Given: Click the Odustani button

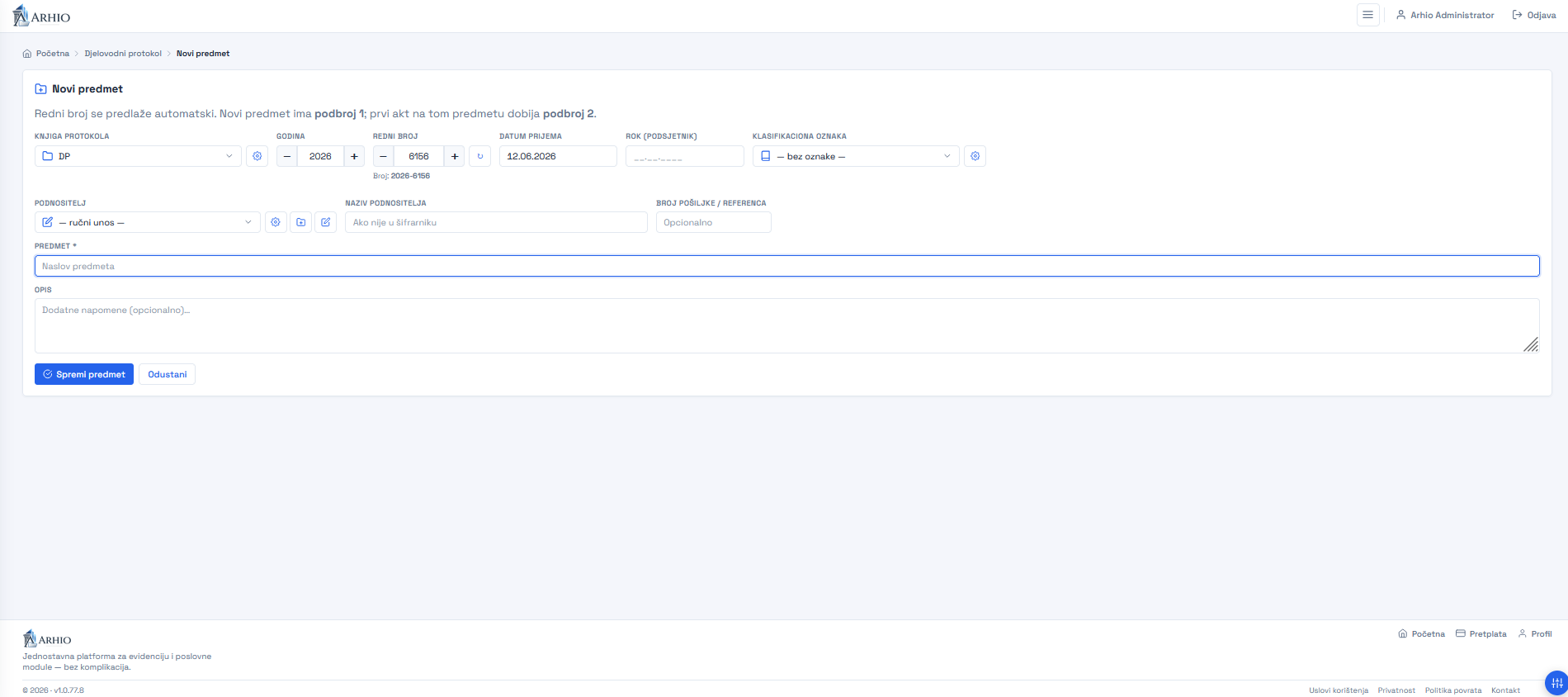Looking at the screenshot, I should (168, 374).
